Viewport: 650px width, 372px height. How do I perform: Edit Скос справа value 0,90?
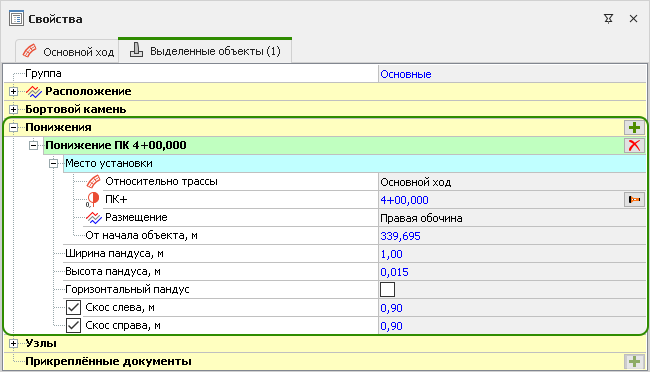click(512, 326)
